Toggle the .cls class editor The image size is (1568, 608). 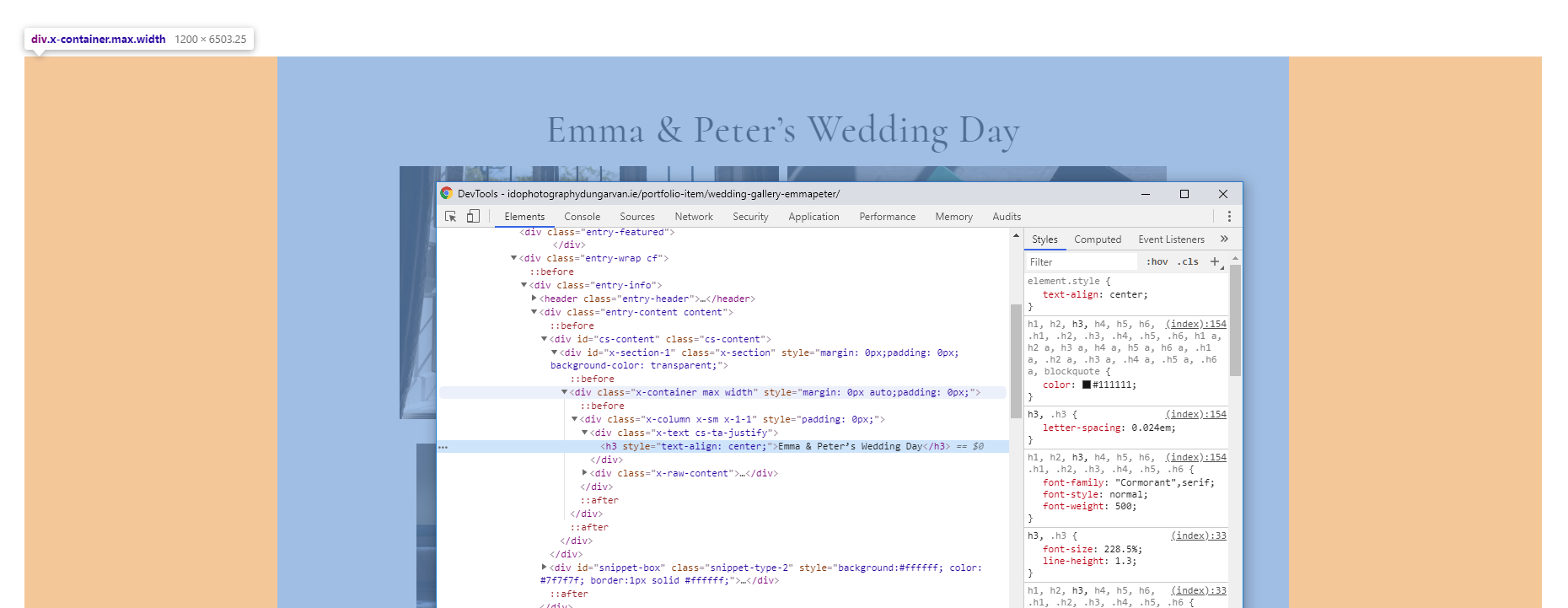[x=1189, y=262]
